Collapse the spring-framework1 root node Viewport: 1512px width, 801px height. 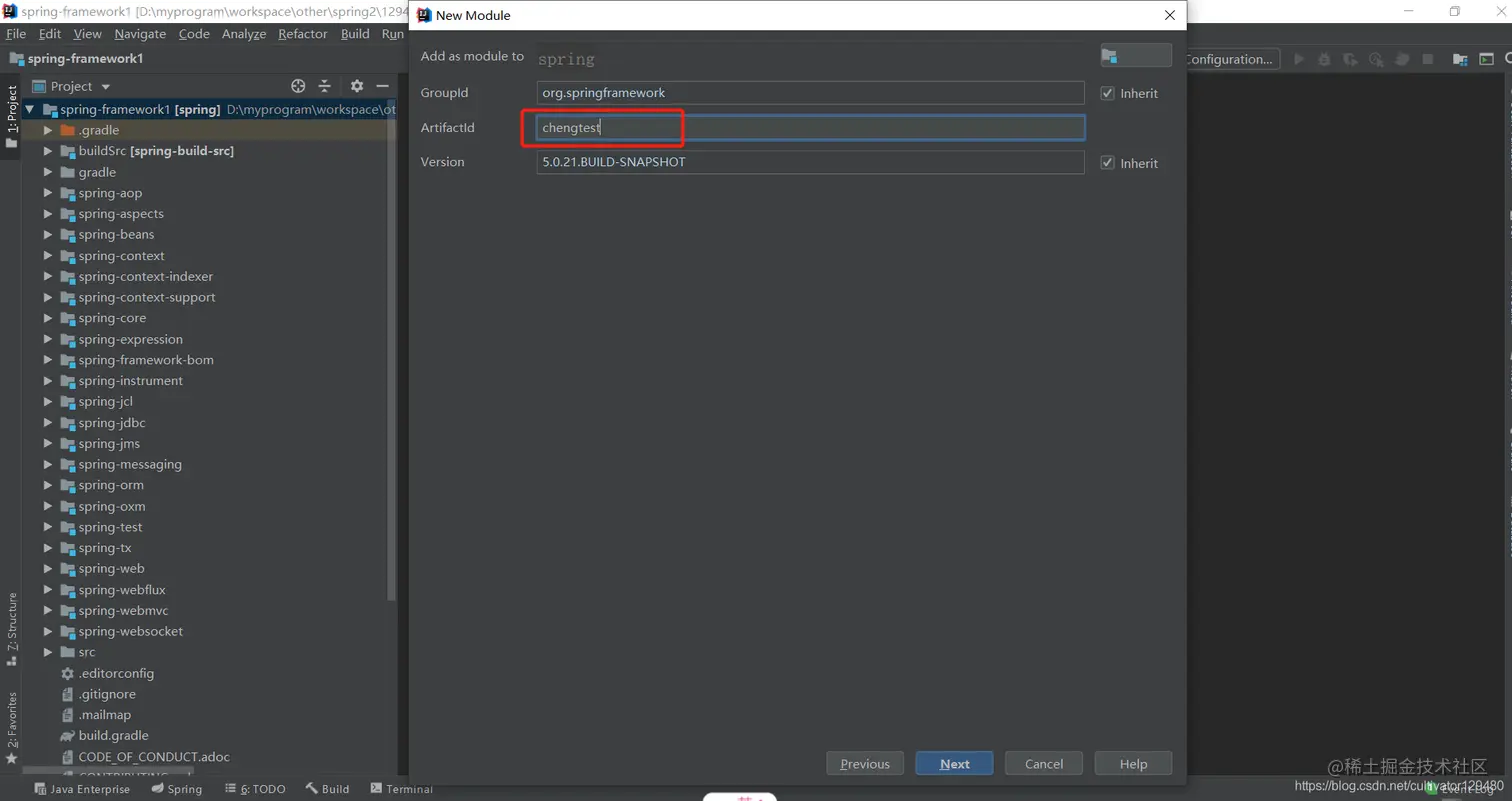click(x=29, y=109)
